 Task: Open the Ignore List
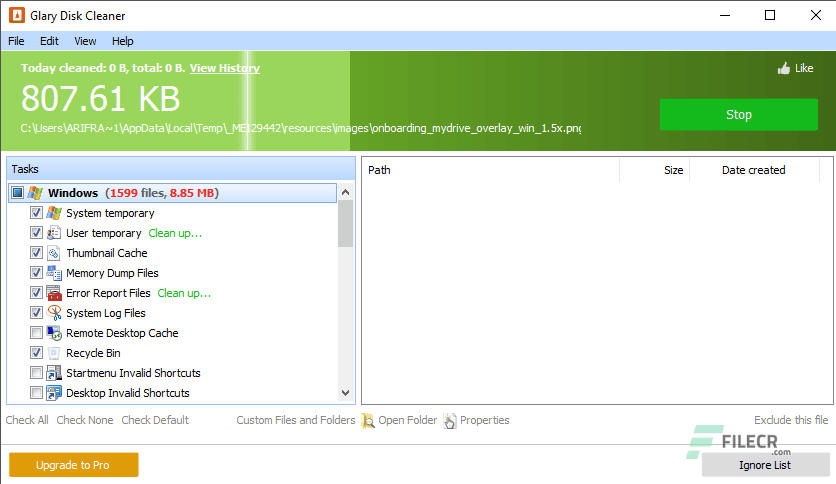point(765,465)
